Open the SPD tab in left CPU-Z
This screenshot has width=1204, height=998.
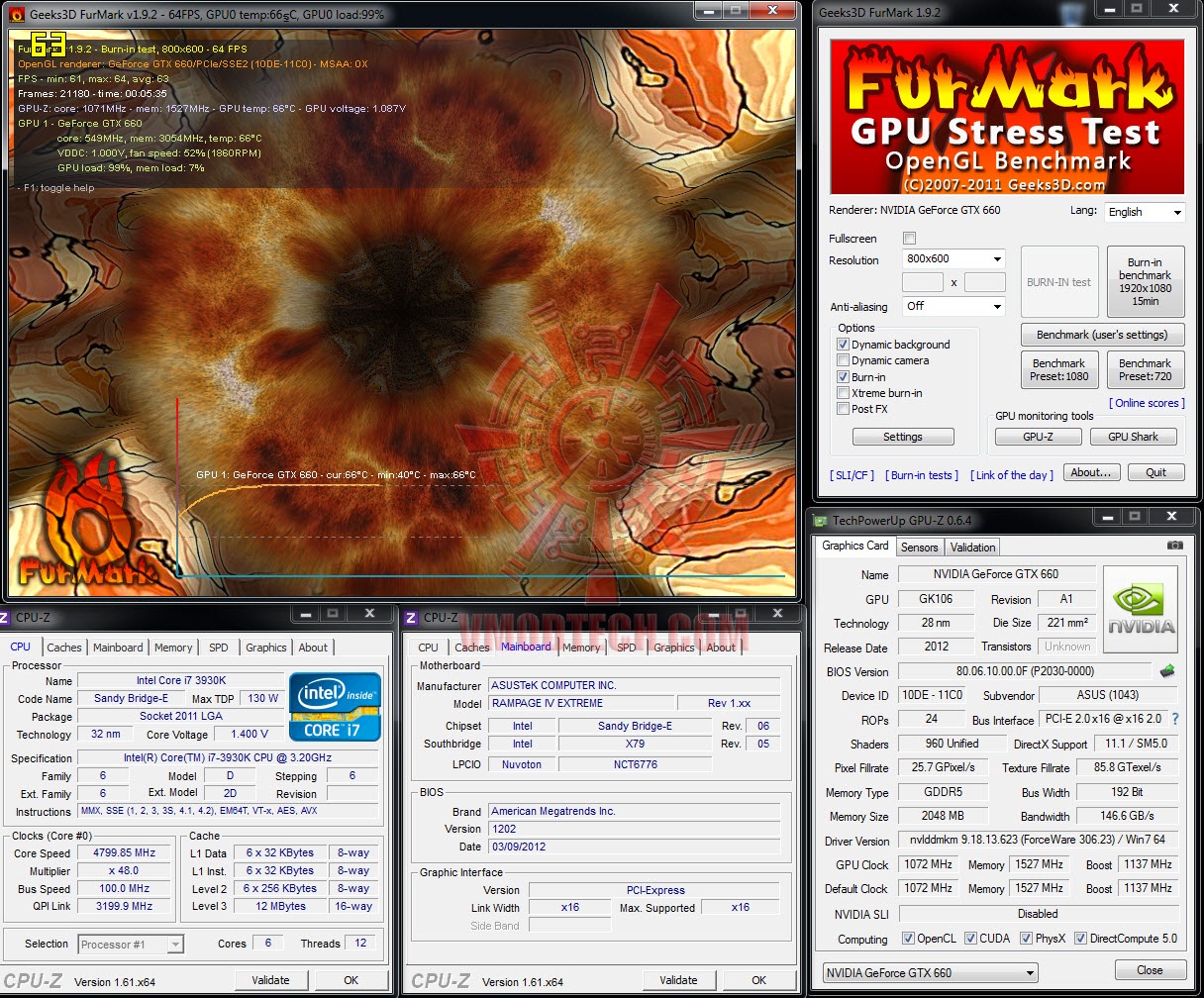point(219,648)
